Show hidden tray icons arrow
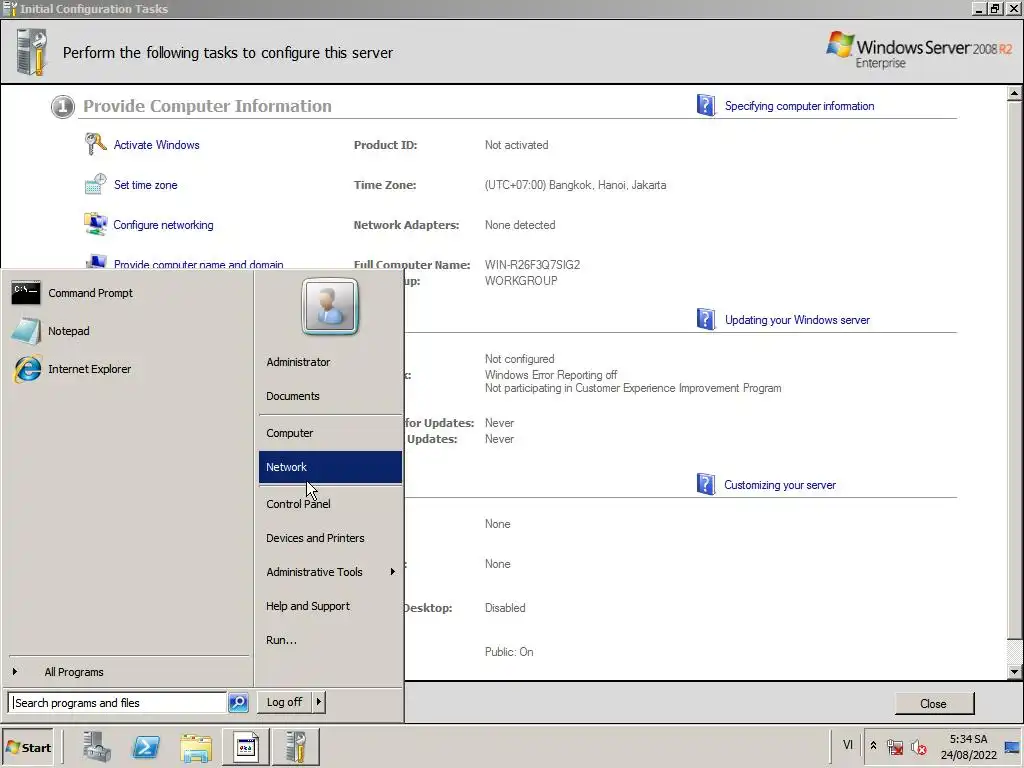1024x768 pixels. pyautogui.click(x=873, y=746)
